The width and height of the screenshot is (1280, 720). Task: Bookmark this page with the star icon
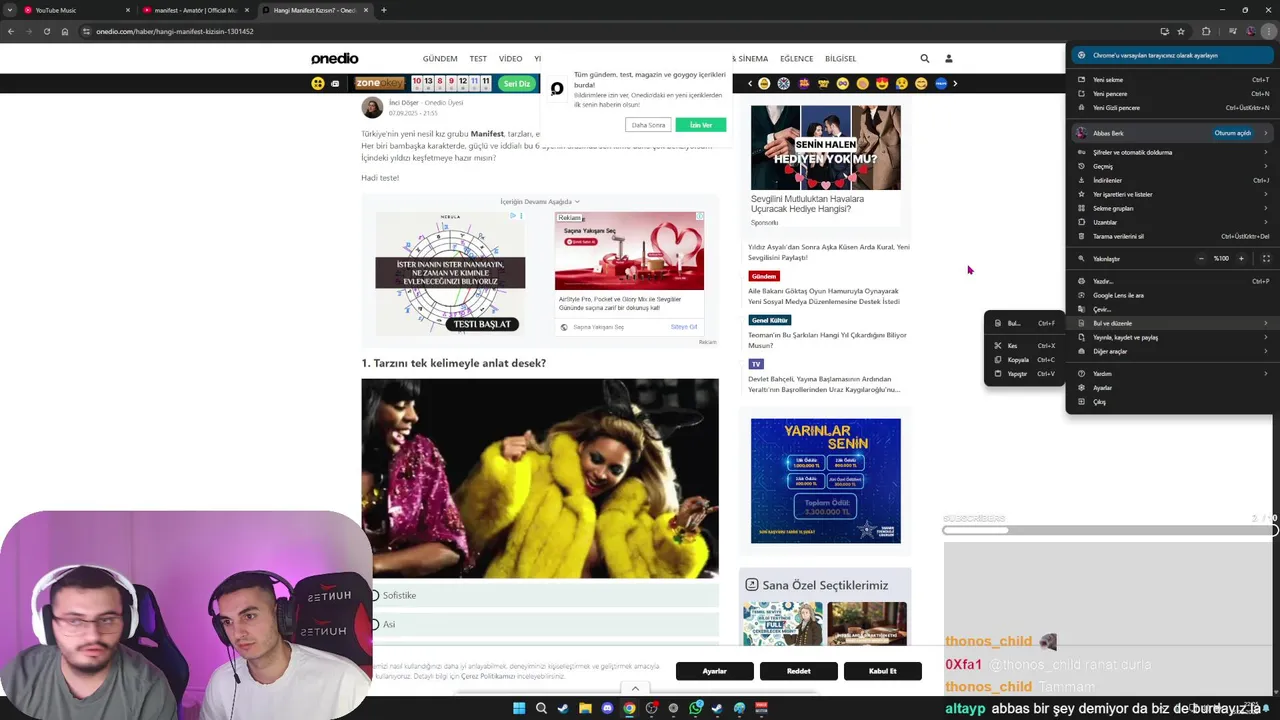[1181, 31]
